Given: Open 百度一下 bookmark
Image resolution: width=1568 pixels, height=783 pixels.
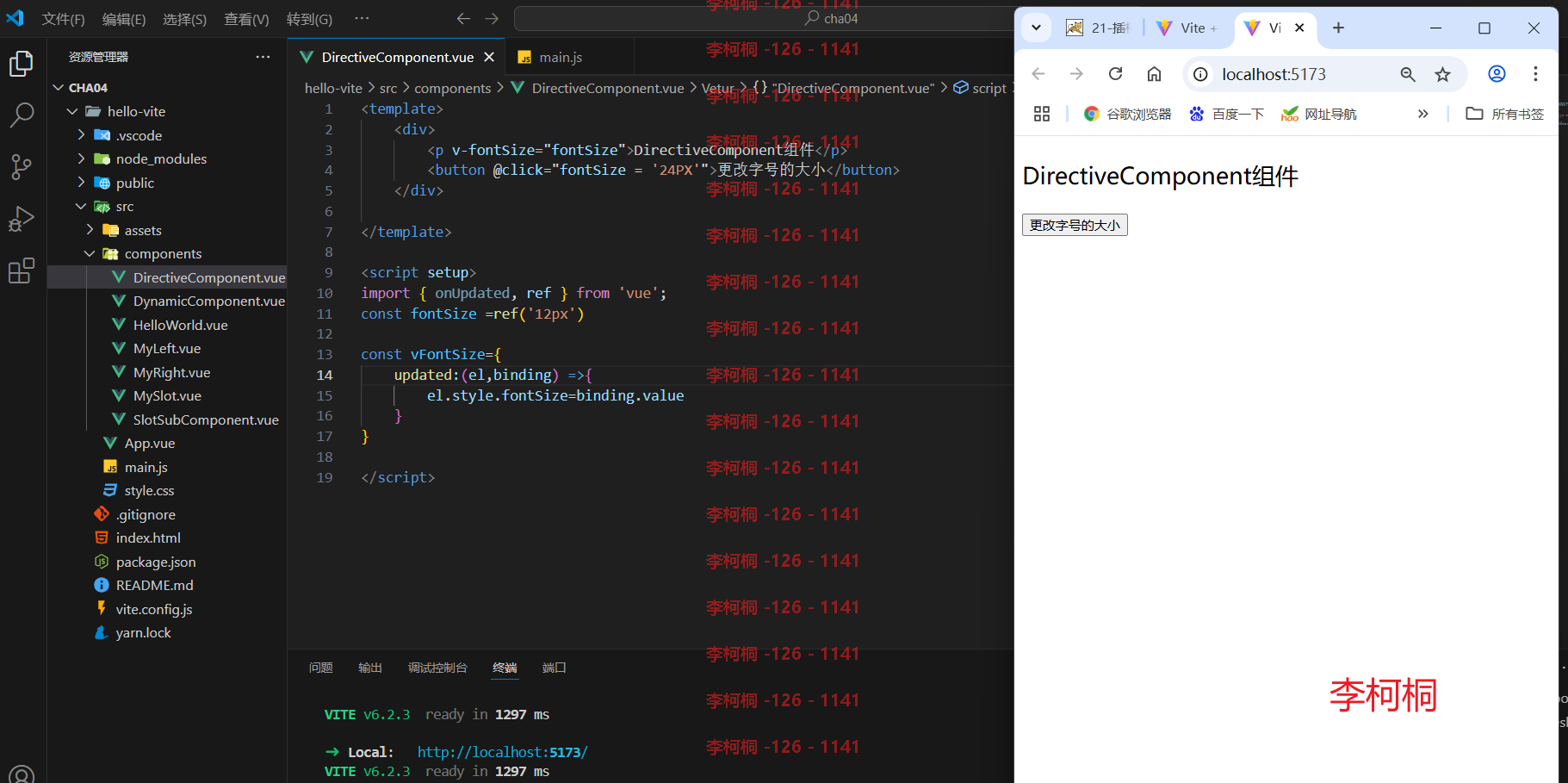Looking at the screenshot, I should (1227, 114).
